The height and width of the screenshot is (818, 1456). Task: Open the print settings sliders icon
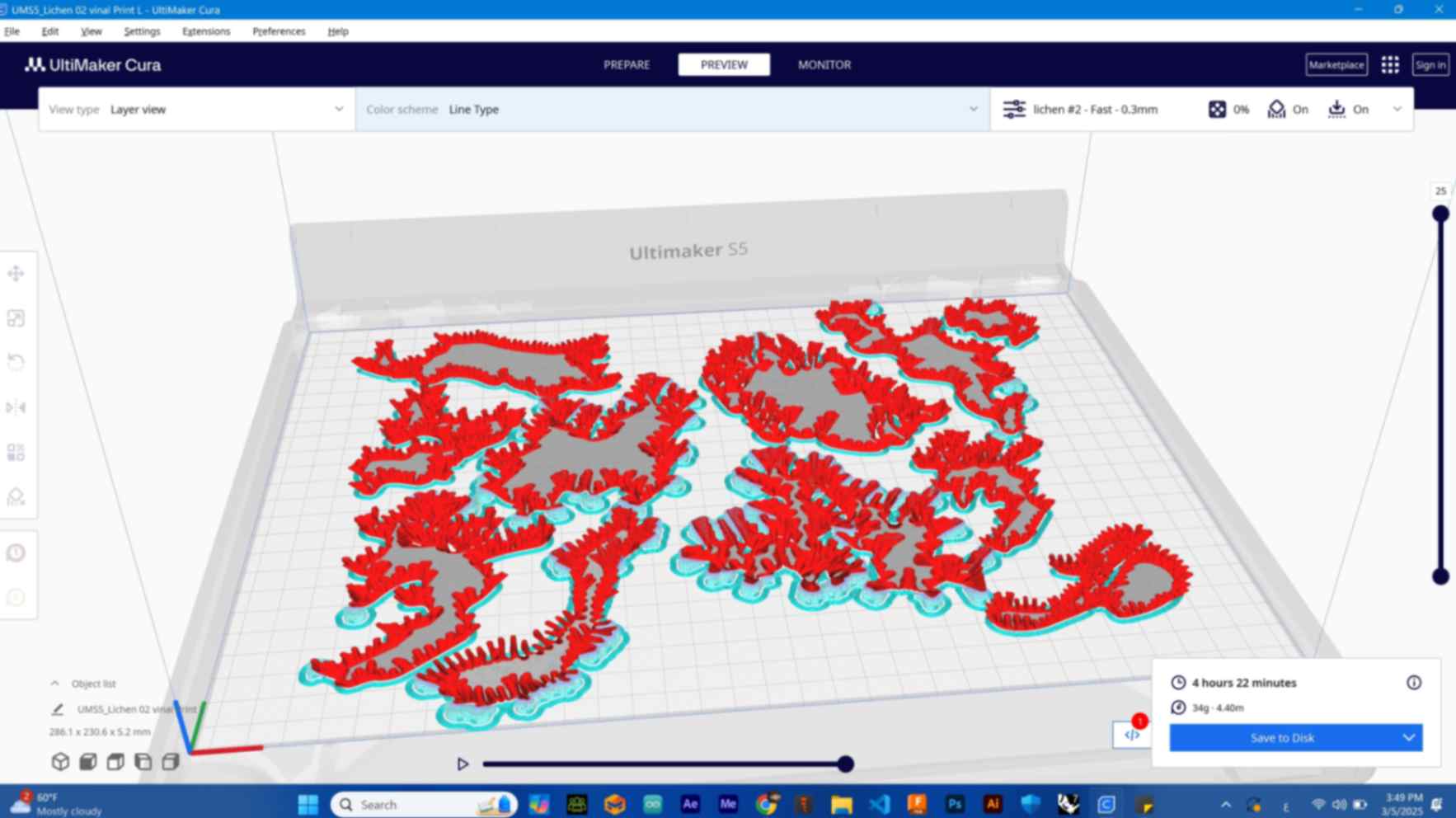(x=1014, y=109)
